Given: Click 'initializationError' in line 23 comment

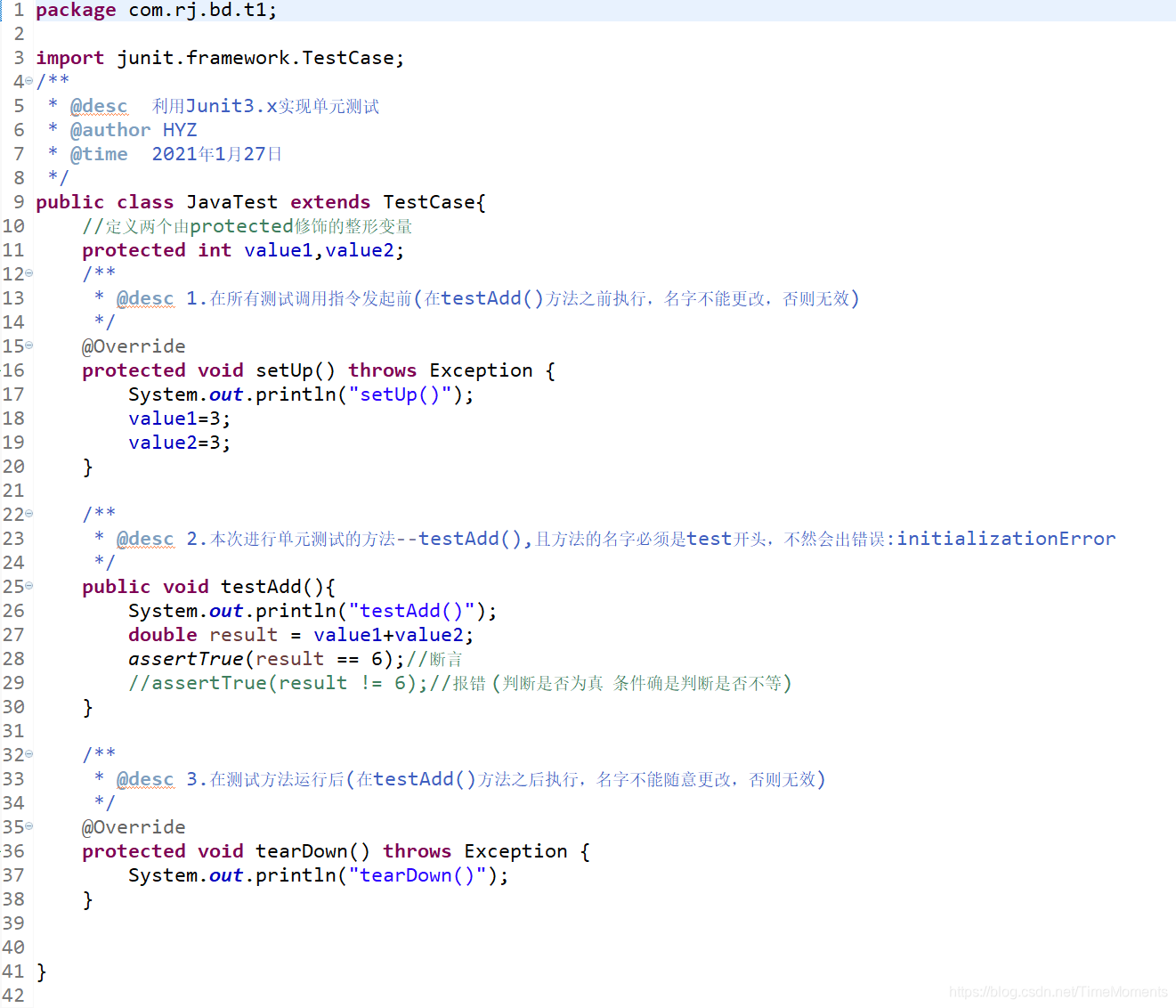Looking at the screenshot, I should (x=1006, y=539).
